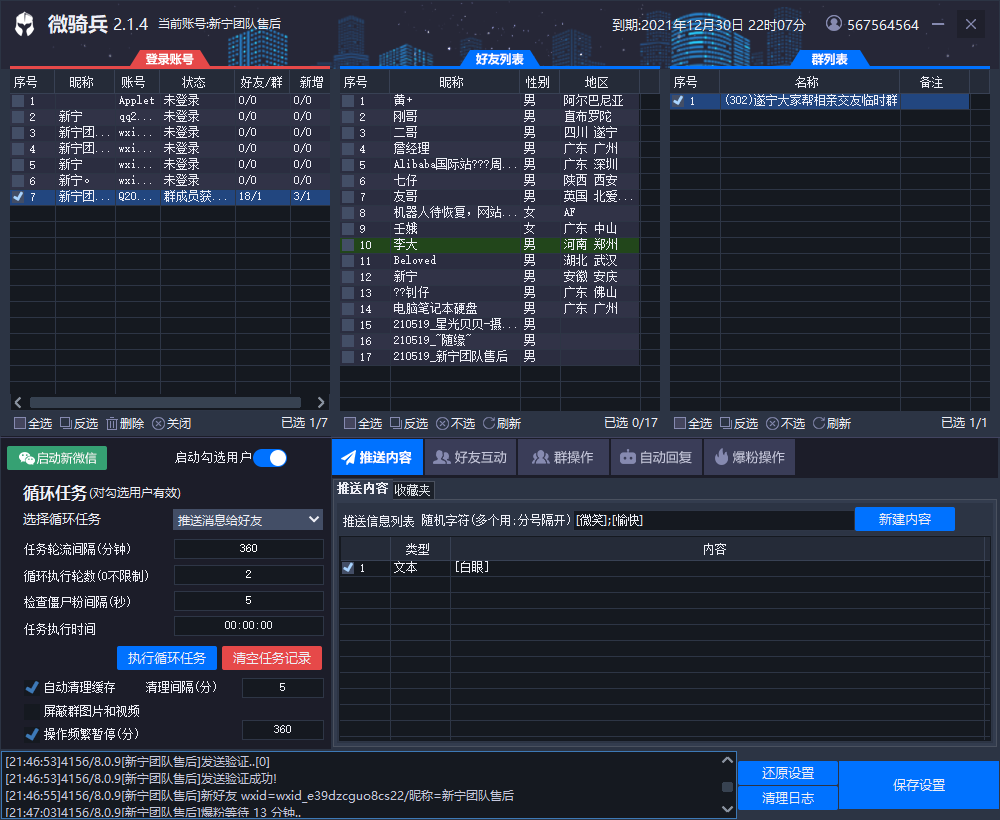Click the refresh icon under friend list
Image resolution: width=1000 pixels, height=820 pixels.
(x=489, y=423)
